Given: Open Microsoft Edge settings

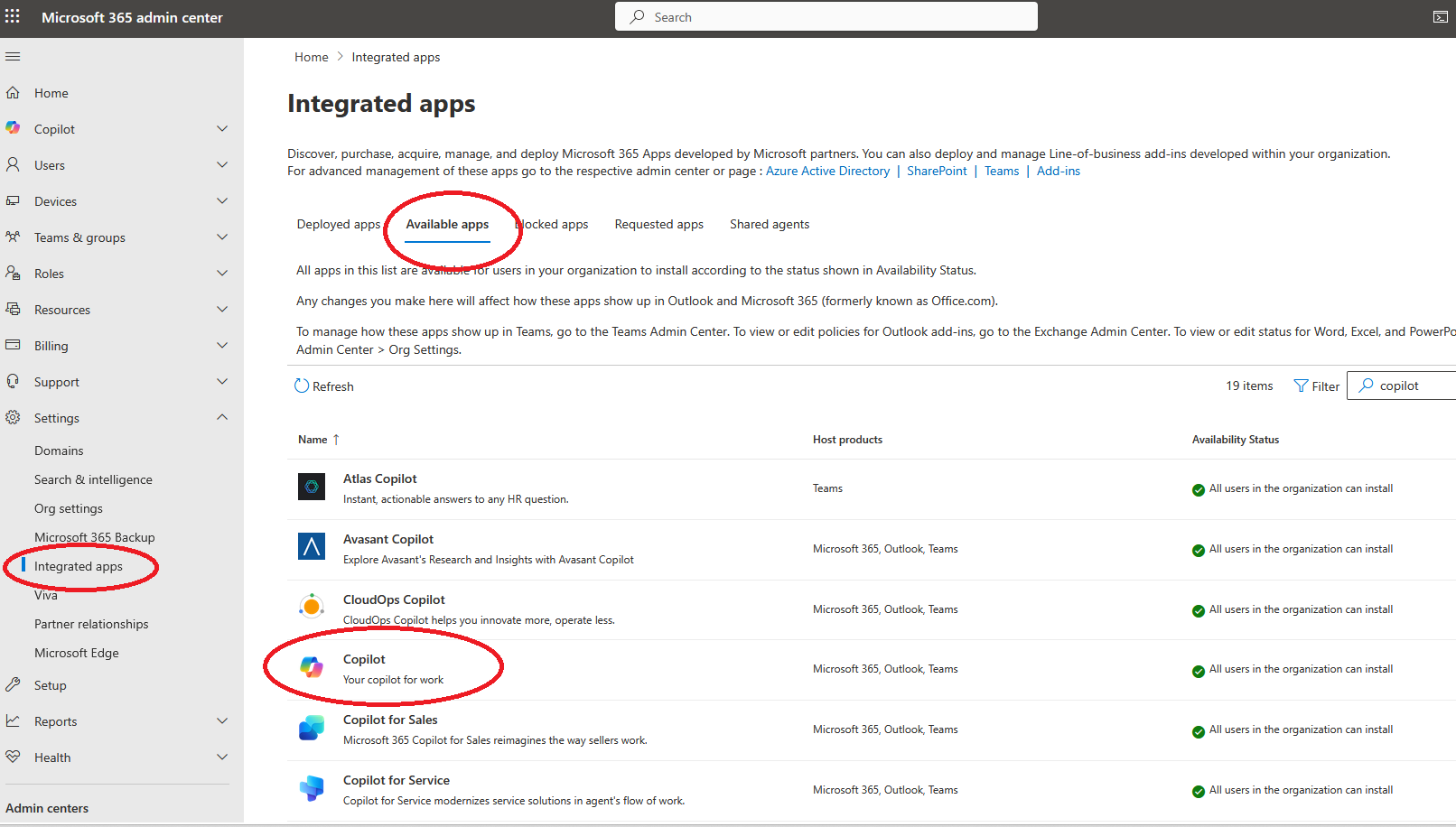Looking at the screenshot, I should (x=77, y=653).
